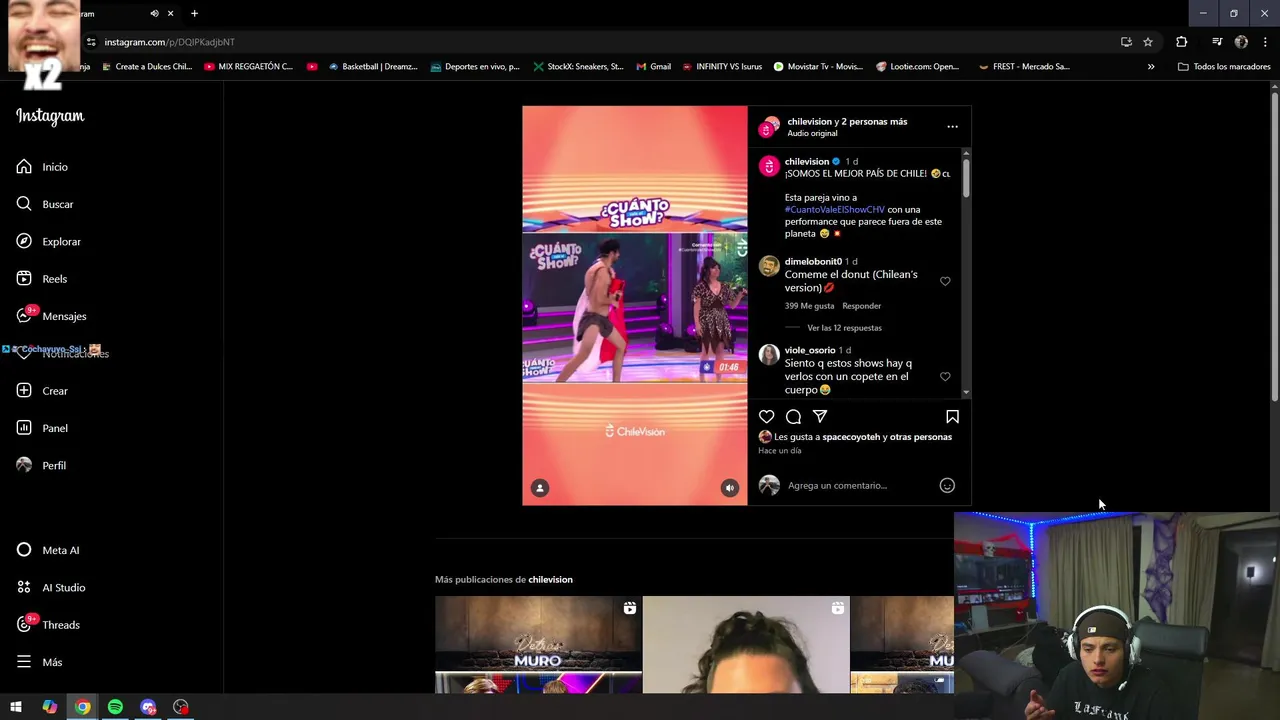The height and width of the screenshot is (720, 1280).
Task: Open chilevision profile from post header
Action: click(x=809, y=122)
